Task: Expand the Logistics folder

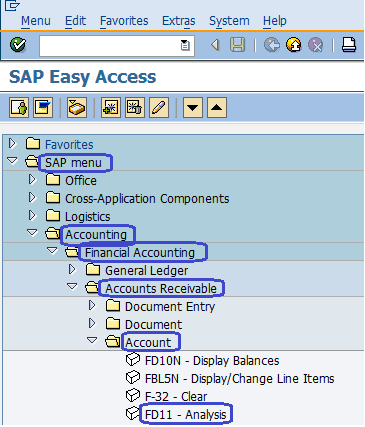Action: 32,216
